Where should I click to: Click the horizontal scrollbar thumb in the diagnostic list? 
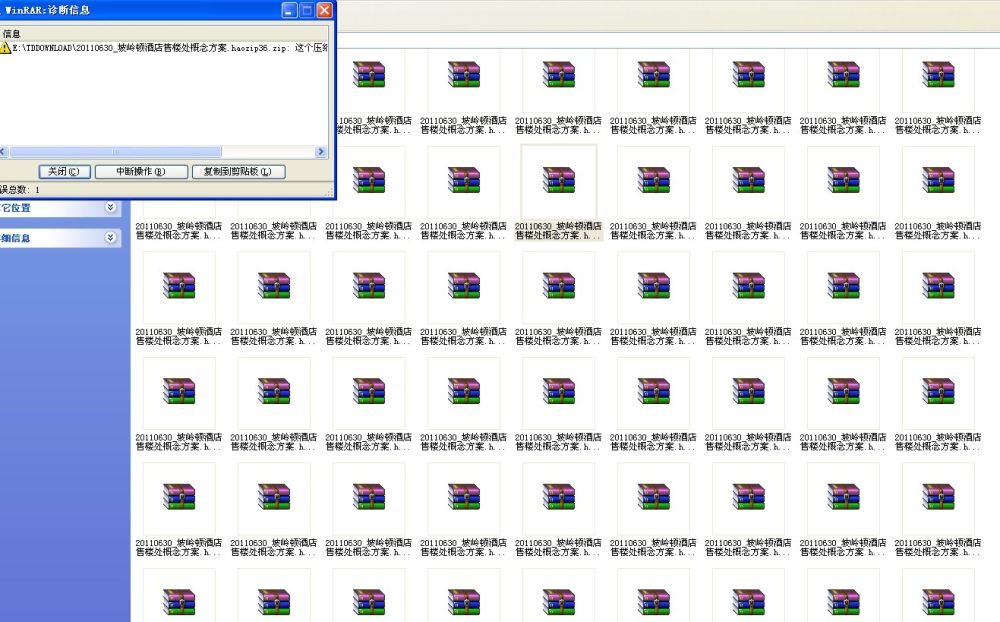(x=115, y=152)
